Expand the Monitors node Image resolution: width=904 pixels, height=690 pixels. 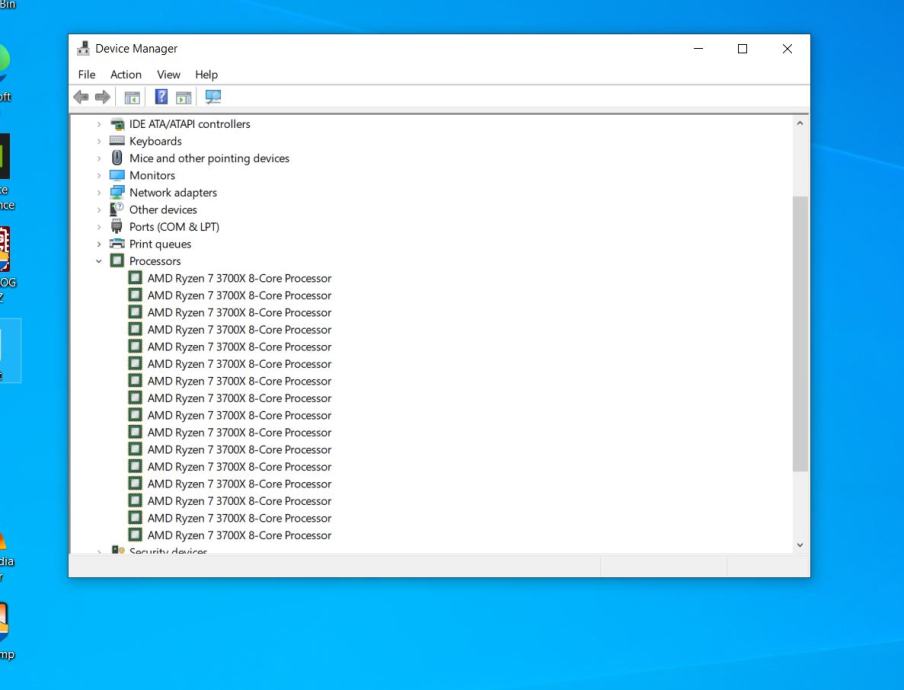pyautogui.click(x=99, y=175)
